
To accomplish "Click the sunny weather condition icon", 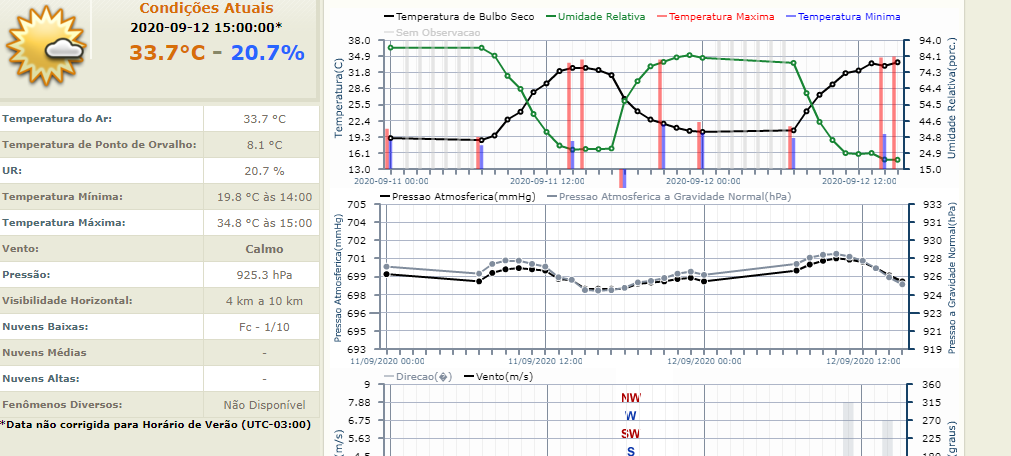I will [x=46, y=45].
